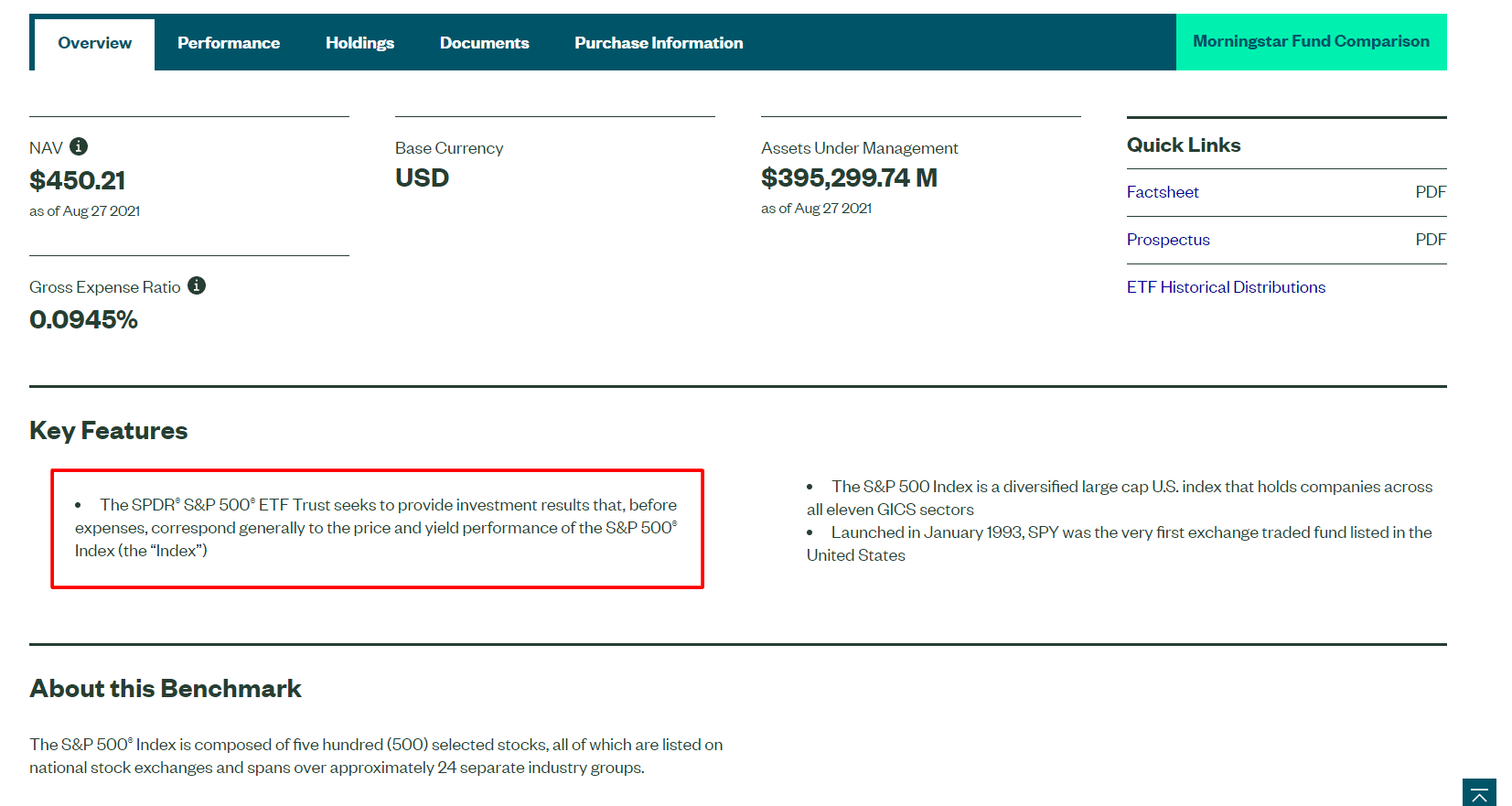Click the USD base currency value
1512x806 pixels.
coord(422,177)
